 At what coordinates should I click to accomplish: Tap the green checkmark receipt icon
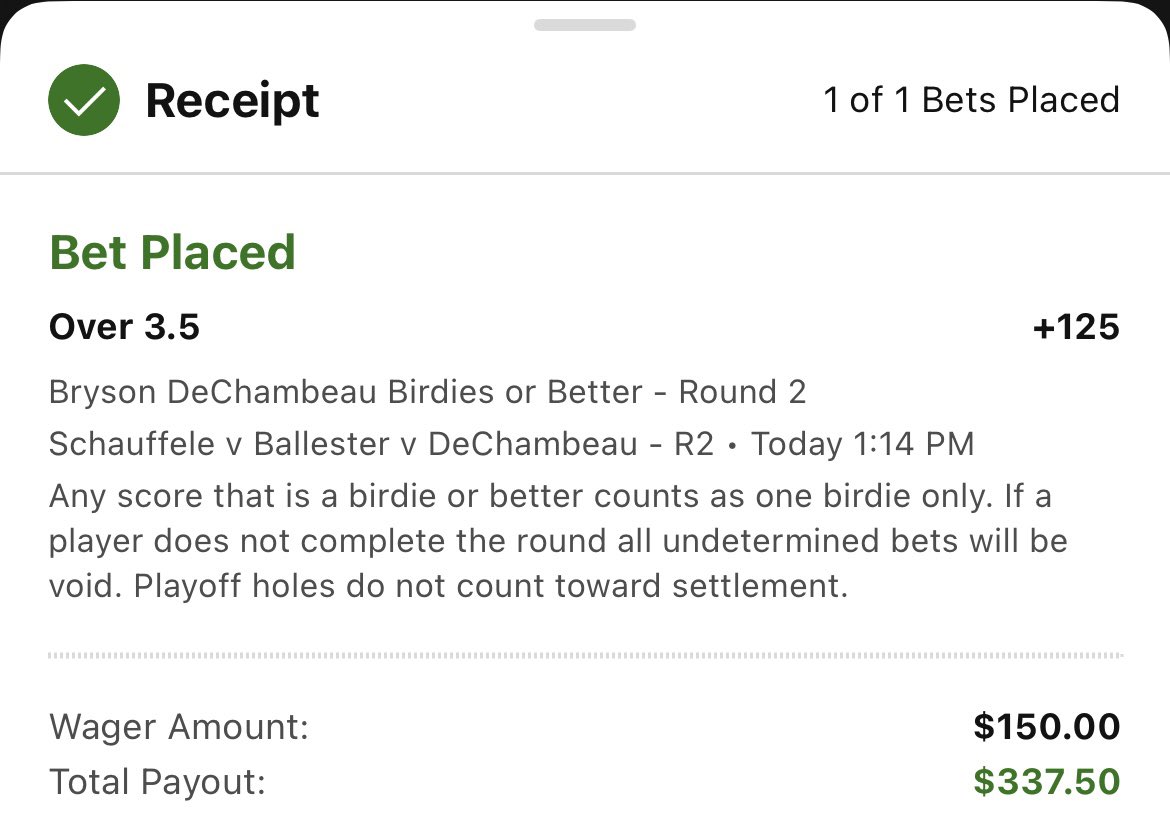(84, 100)
